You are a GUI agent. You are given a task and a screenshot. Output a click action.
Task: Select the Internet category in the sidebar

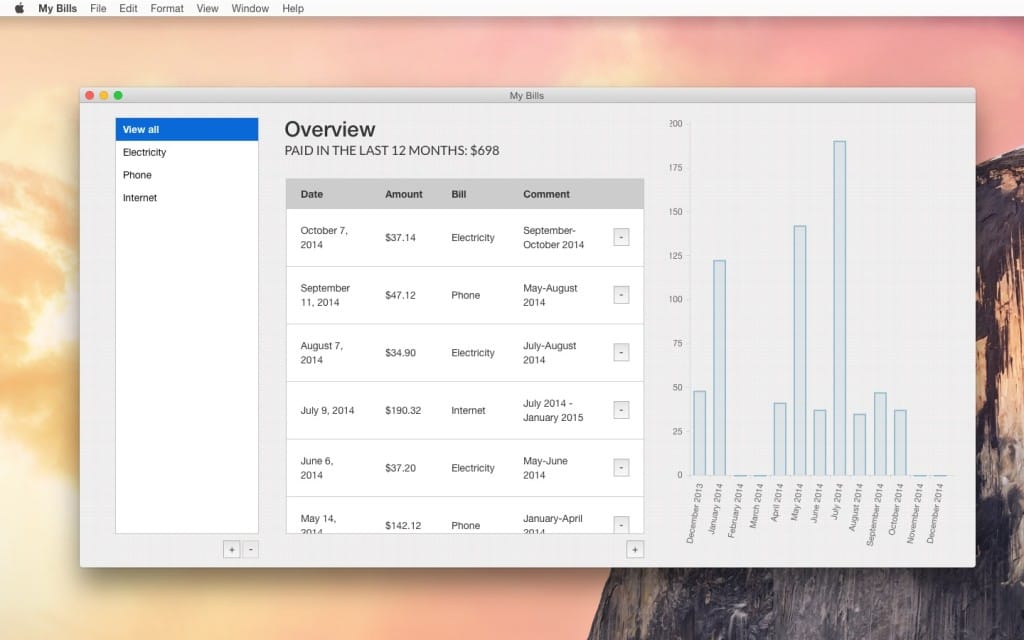coord(187,198)
